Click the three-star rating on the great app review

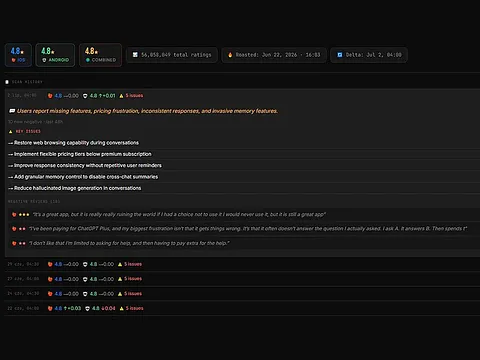(24, 215)
